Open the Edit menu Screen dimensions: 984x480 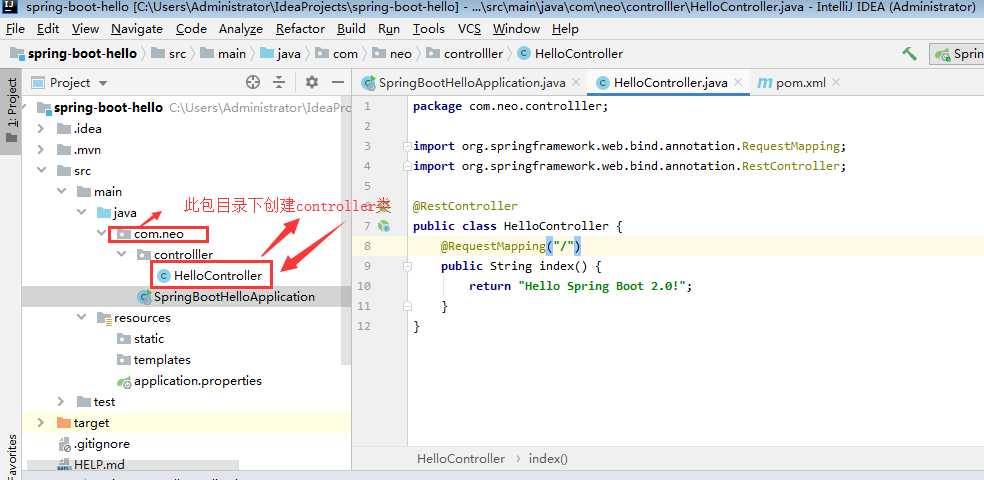coord(48,29)
